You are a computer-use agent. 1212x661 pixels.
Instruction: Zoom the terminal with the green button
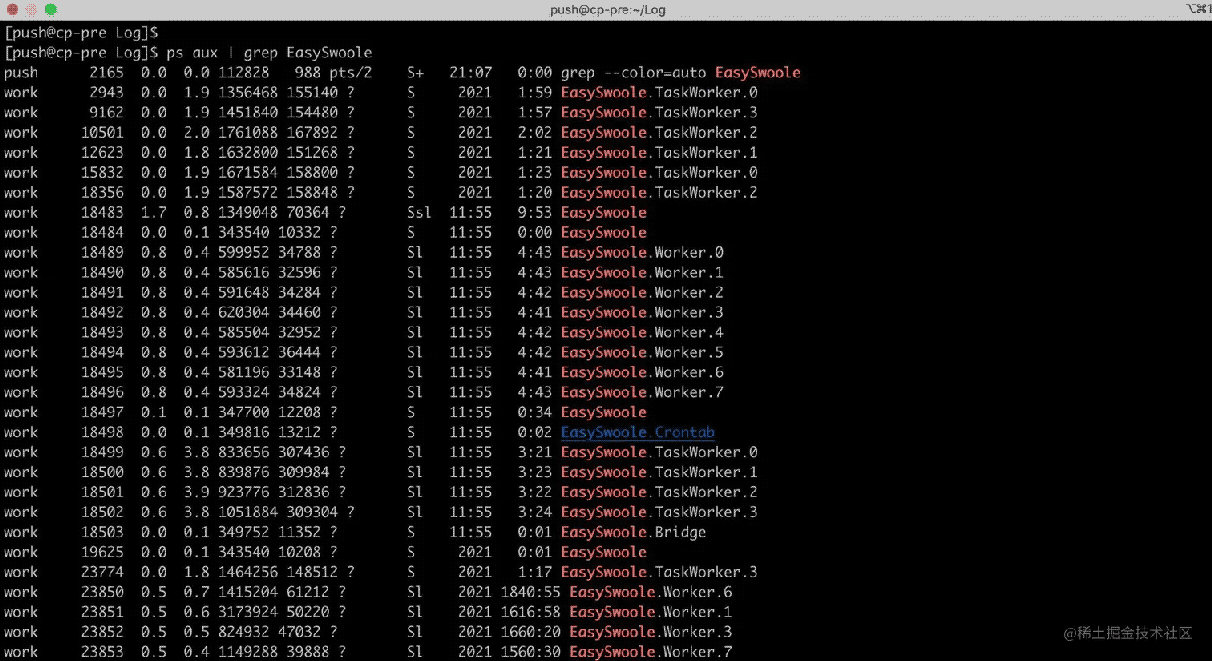(x=50, y=10)
